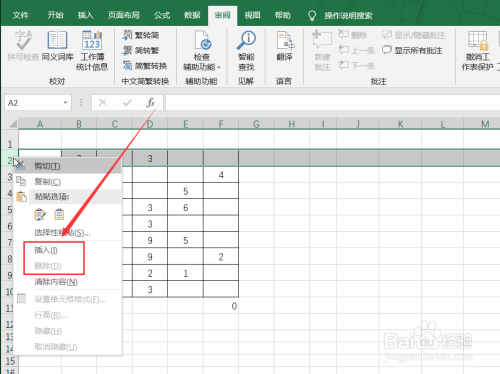
Task: Convert with 简转繁 option
Action: click(141, 50)
